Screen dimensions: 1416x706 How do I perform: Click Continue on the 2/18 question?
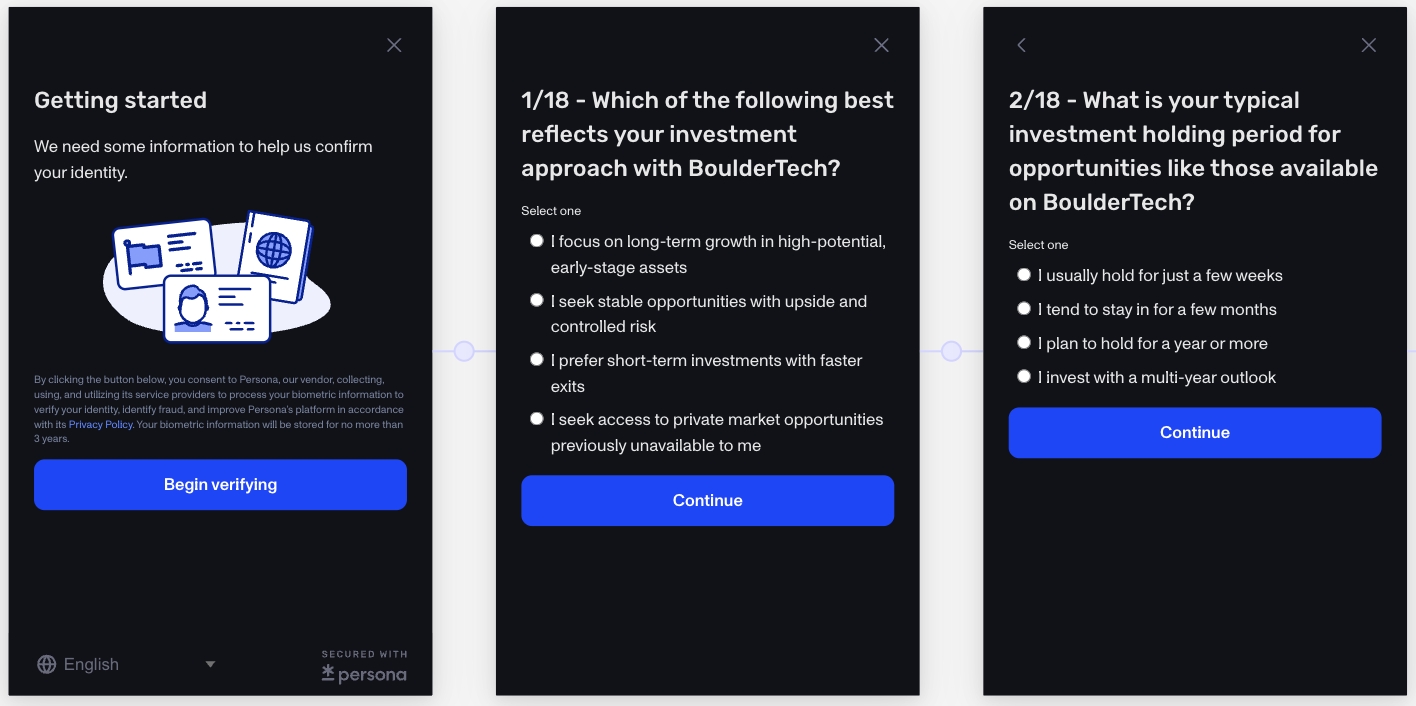(x=1194, y=433)
